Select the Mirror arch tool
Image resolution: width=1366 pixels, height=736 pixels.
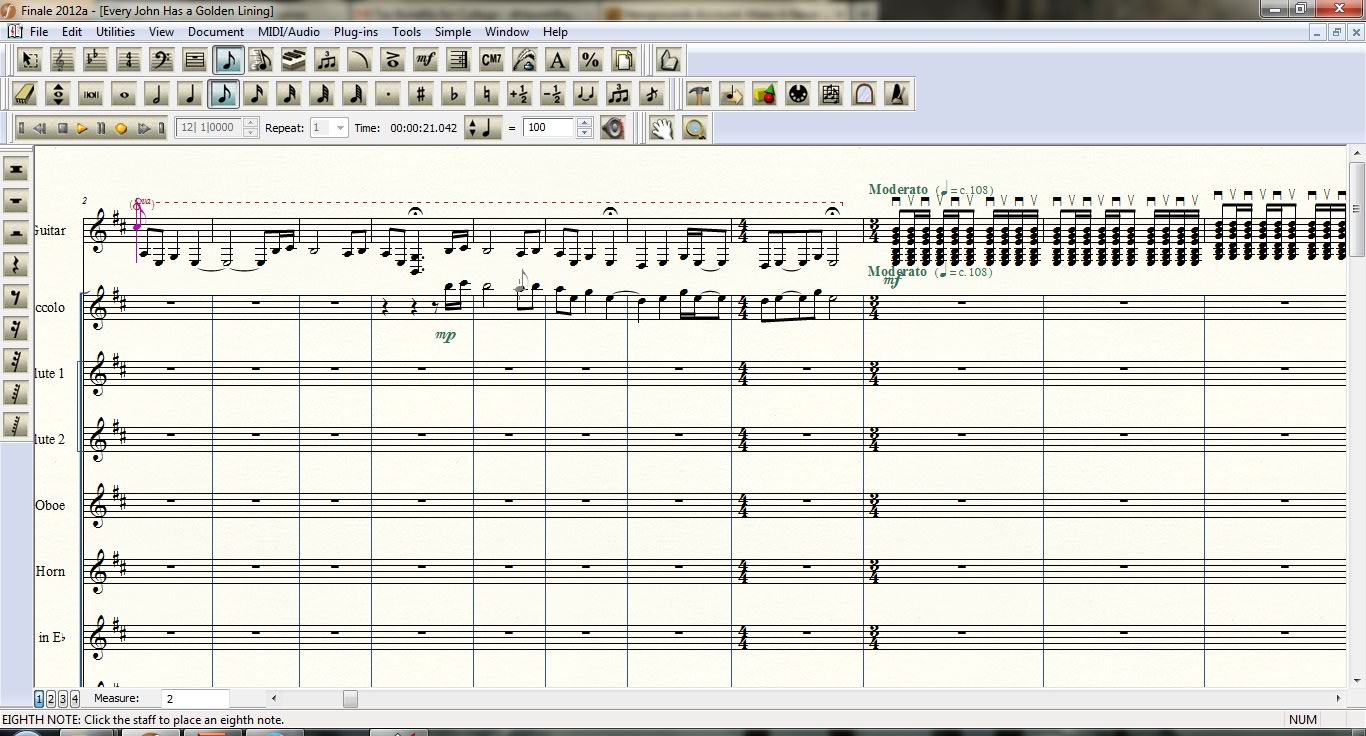coord(864,94)
